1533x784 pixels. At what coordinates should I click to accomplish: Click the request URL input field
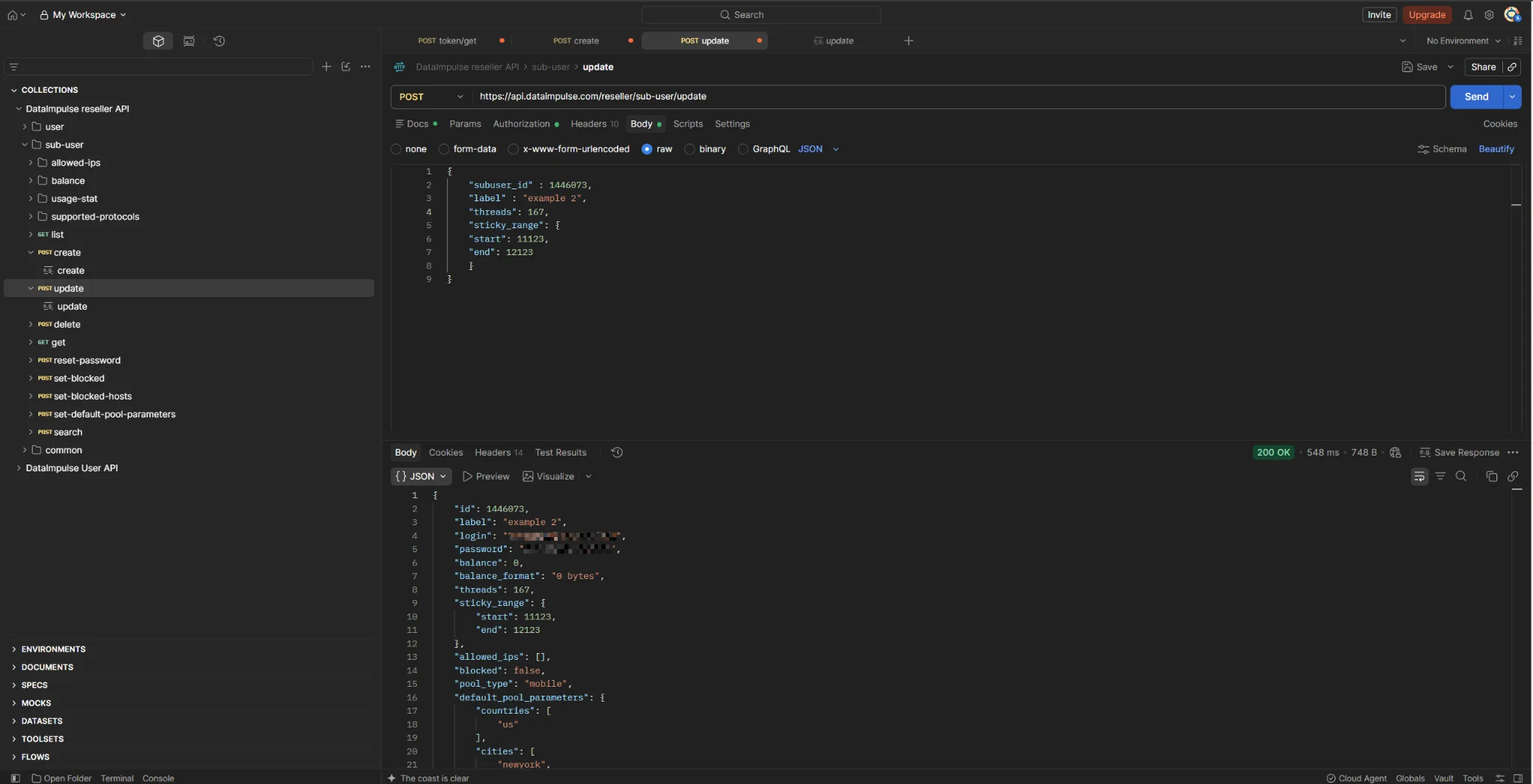958,97
